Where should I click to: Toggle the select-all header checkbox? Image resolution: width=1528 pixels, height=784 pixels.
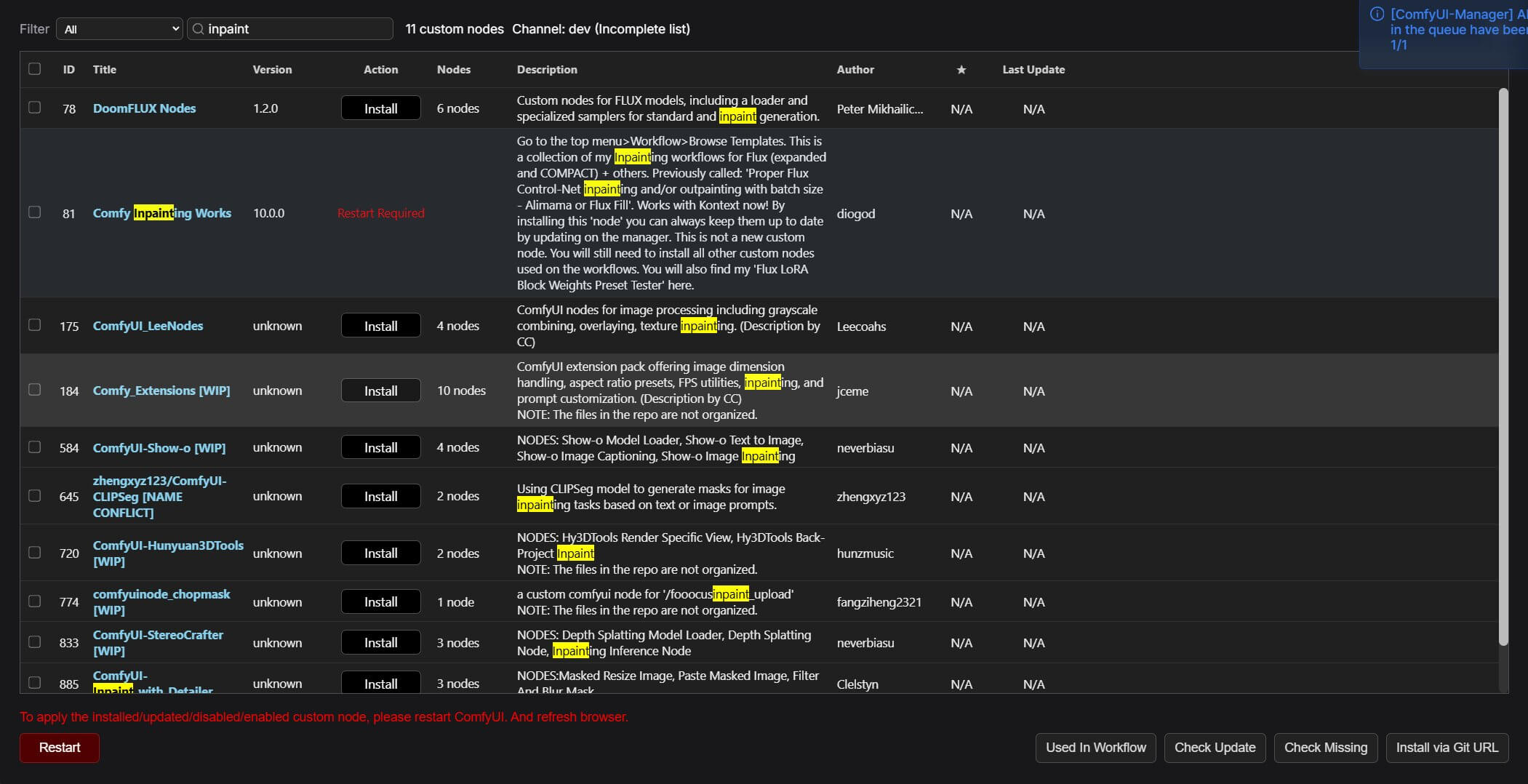[34, 69]
